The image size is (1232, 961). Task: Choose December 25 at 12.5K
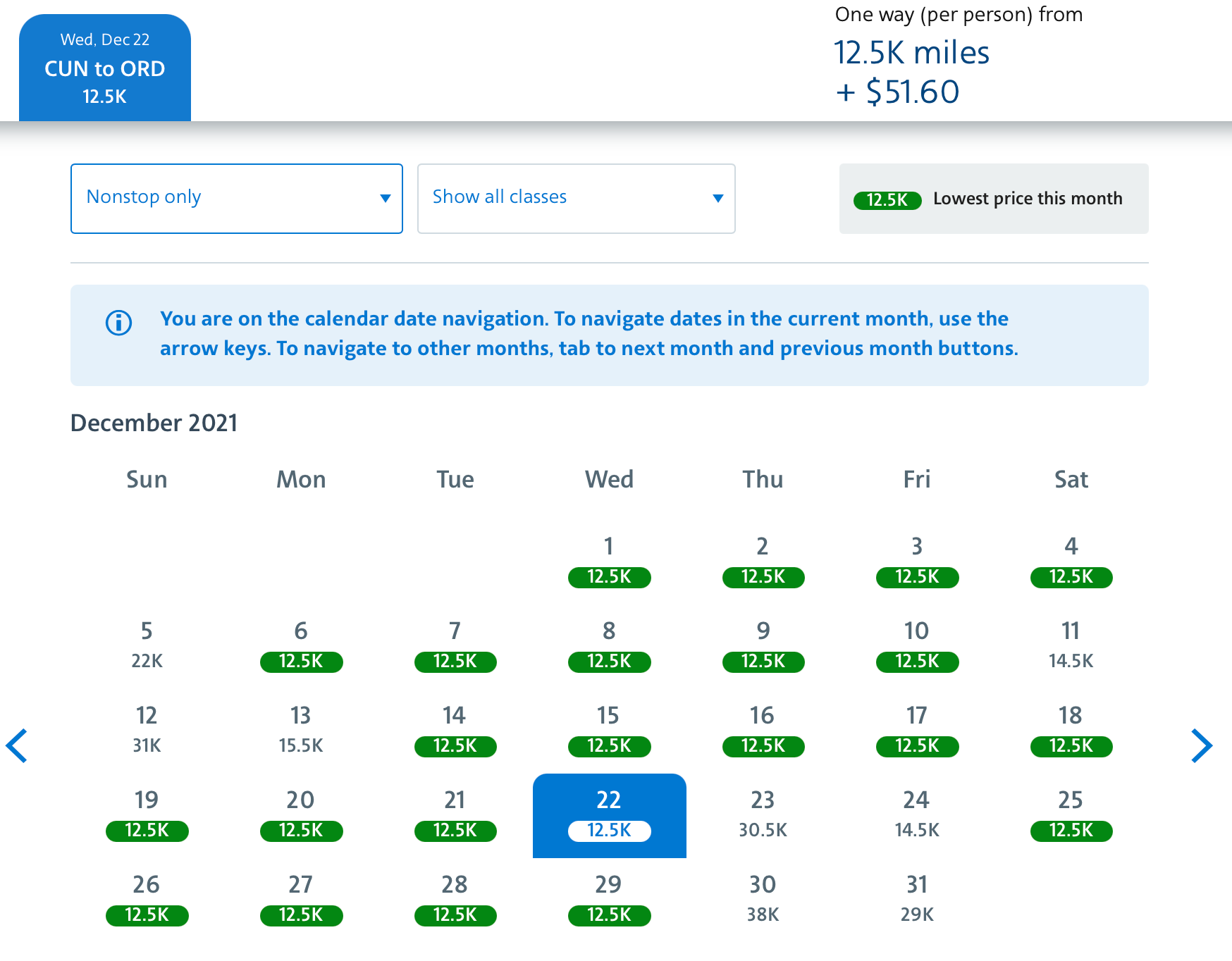(x=1071, y=814)
